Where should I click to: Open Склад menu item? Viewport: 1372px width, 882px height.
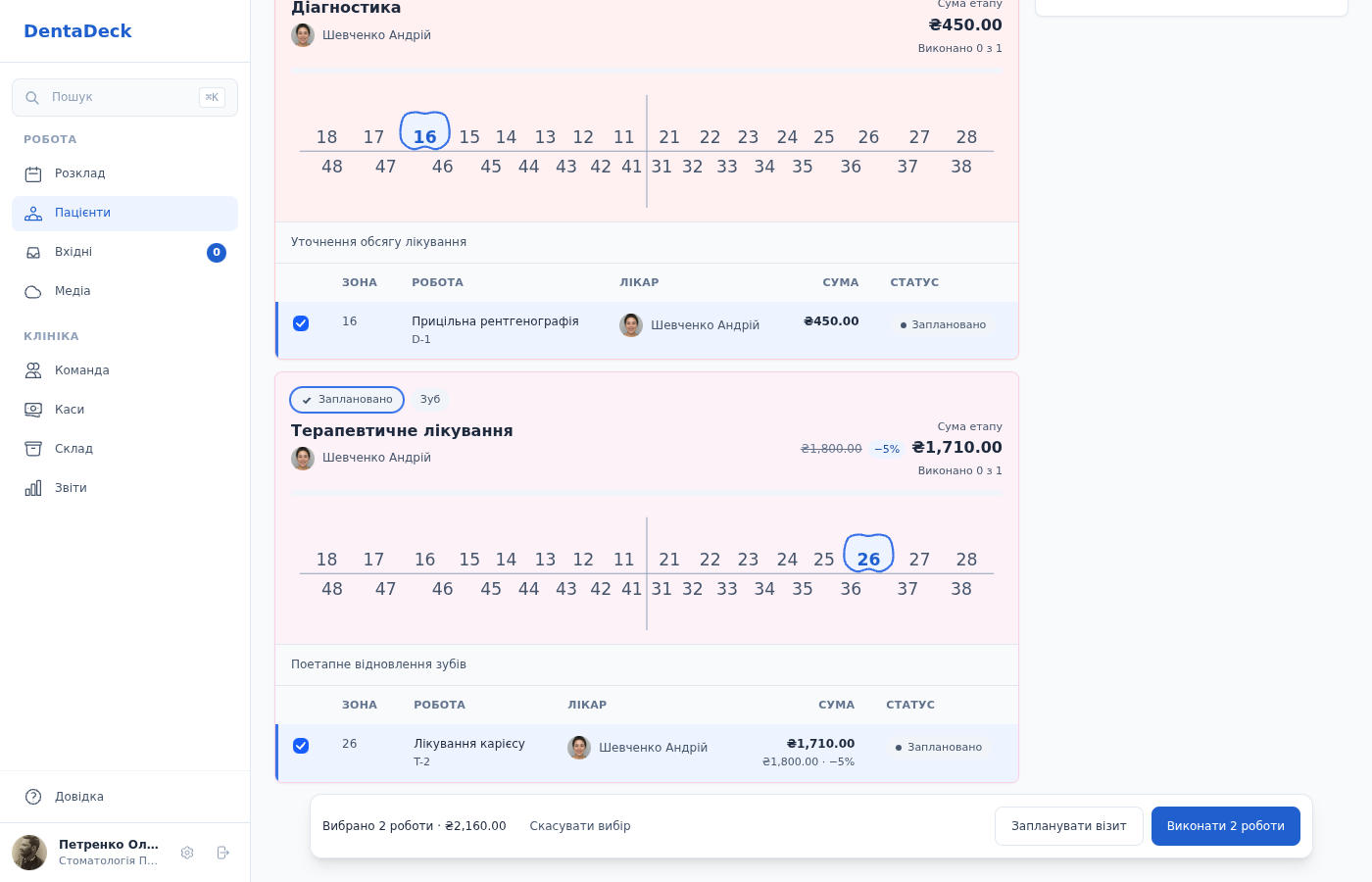(124, 449)
